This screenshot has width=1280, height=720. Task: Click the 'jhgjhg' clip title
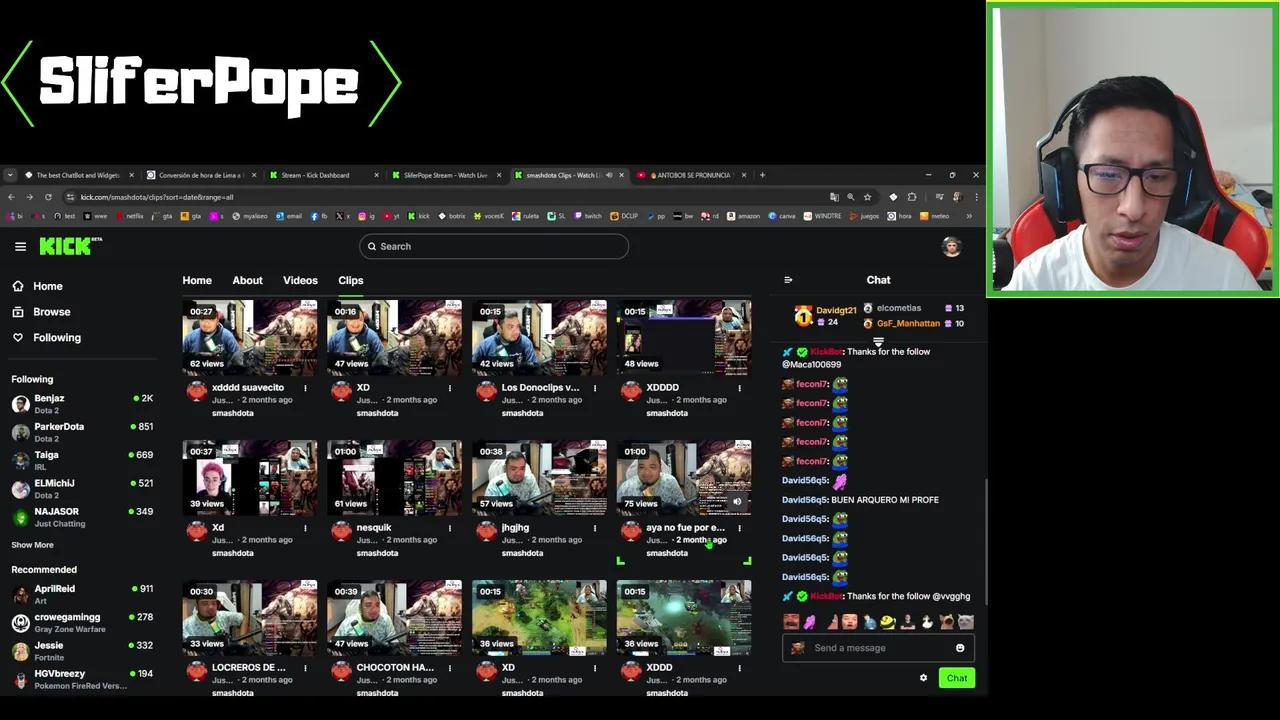pos(515,528)
